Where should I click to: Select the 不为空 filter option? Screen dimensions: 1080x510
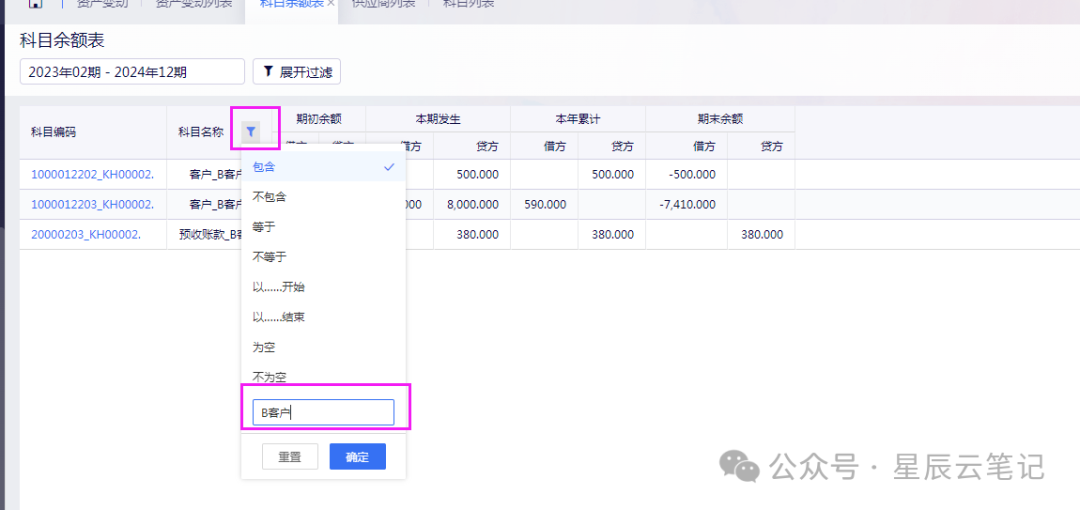click(x=323, y=377)
